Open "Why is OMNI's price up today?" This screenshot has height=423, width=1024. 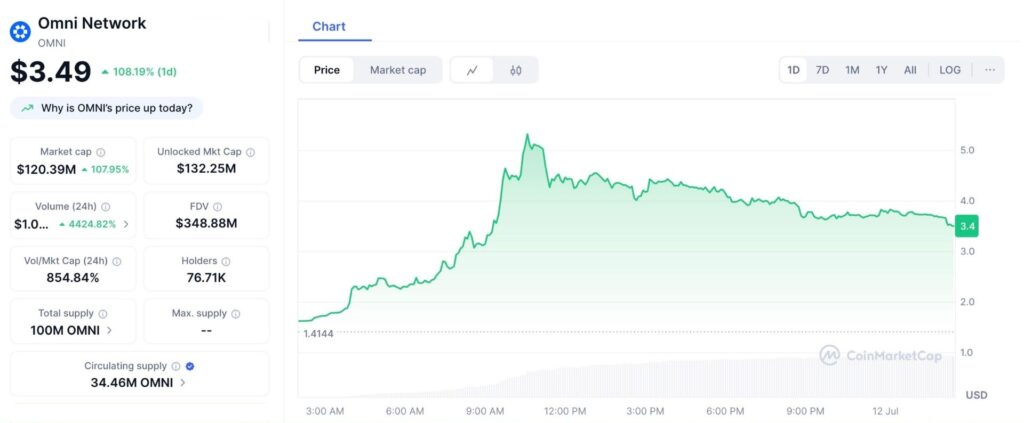click(107, 108)
